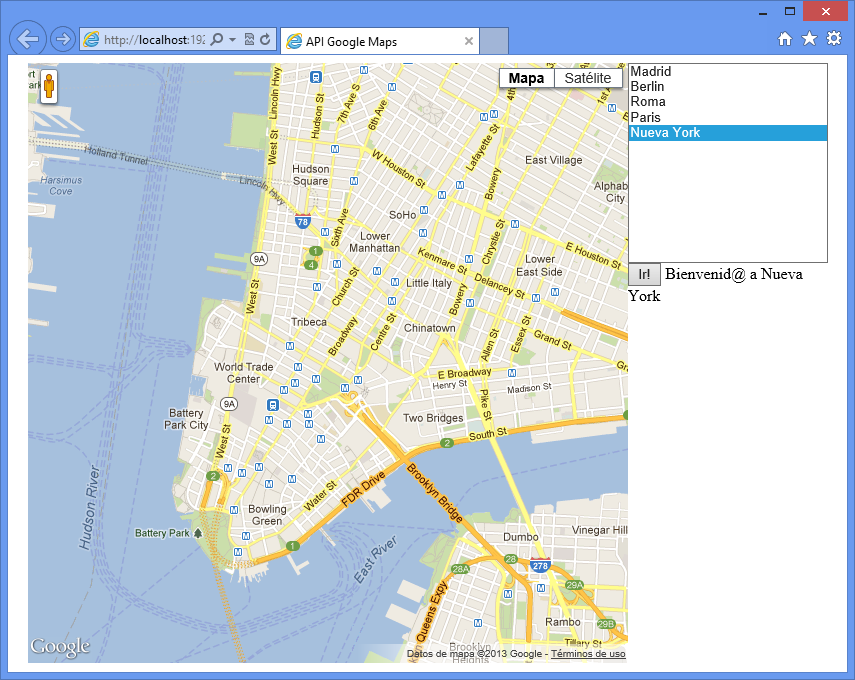Click the Holland Tunnel label
The image size is (855, 680).
[x=116, y=156]
